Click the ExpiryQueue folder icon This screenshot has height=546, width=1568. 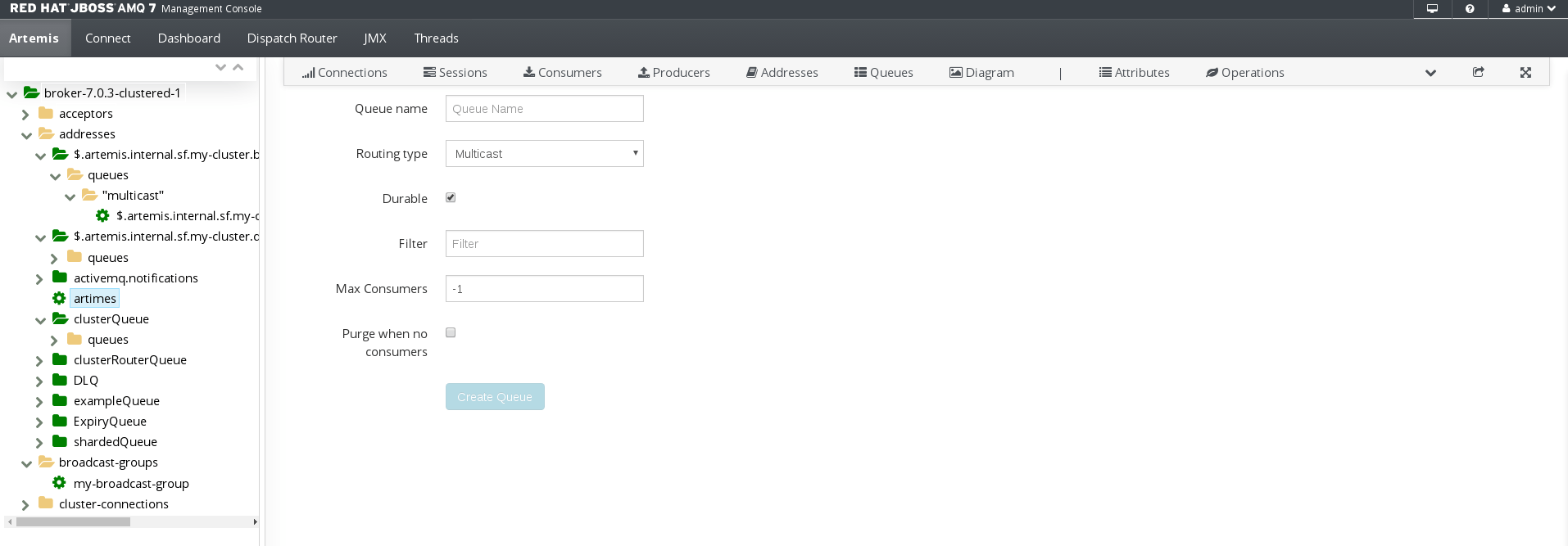pyautogui.click(x=60, y=421)
